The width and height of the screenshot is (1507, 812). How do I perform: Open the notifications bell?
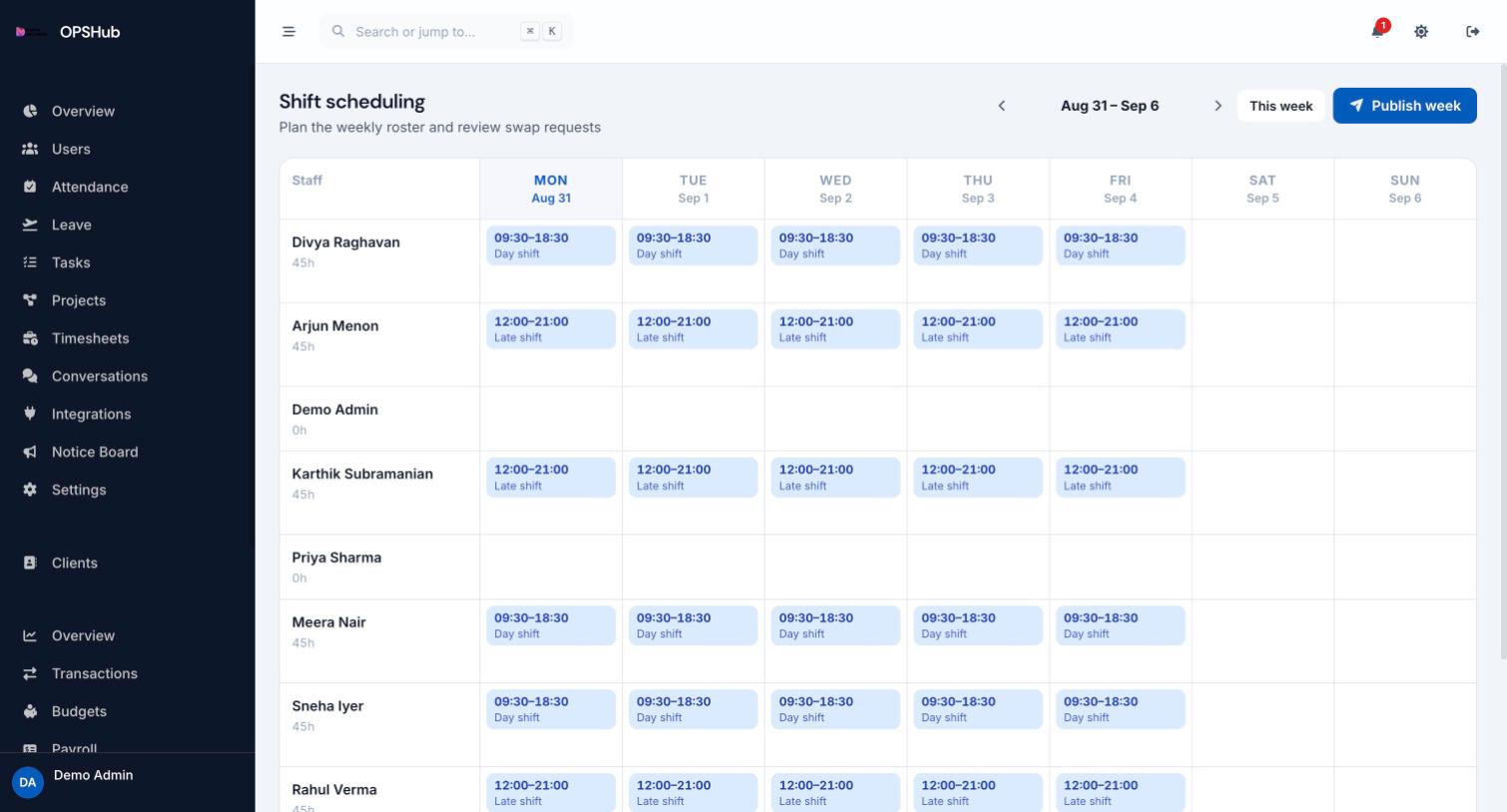coord(1378,31)
